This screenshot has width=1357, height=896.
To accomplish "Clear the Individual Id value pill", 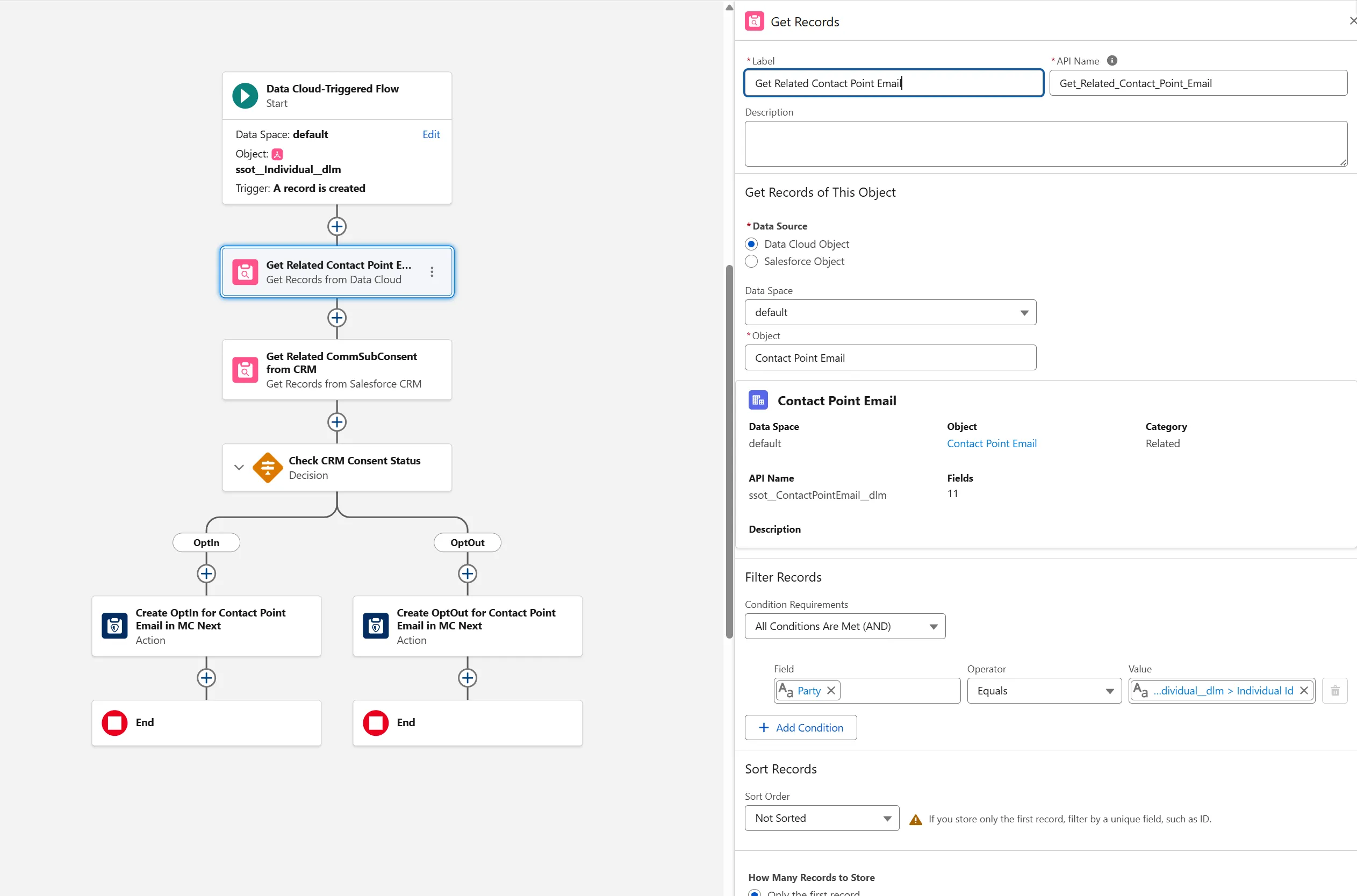I will click(1304, 691).
